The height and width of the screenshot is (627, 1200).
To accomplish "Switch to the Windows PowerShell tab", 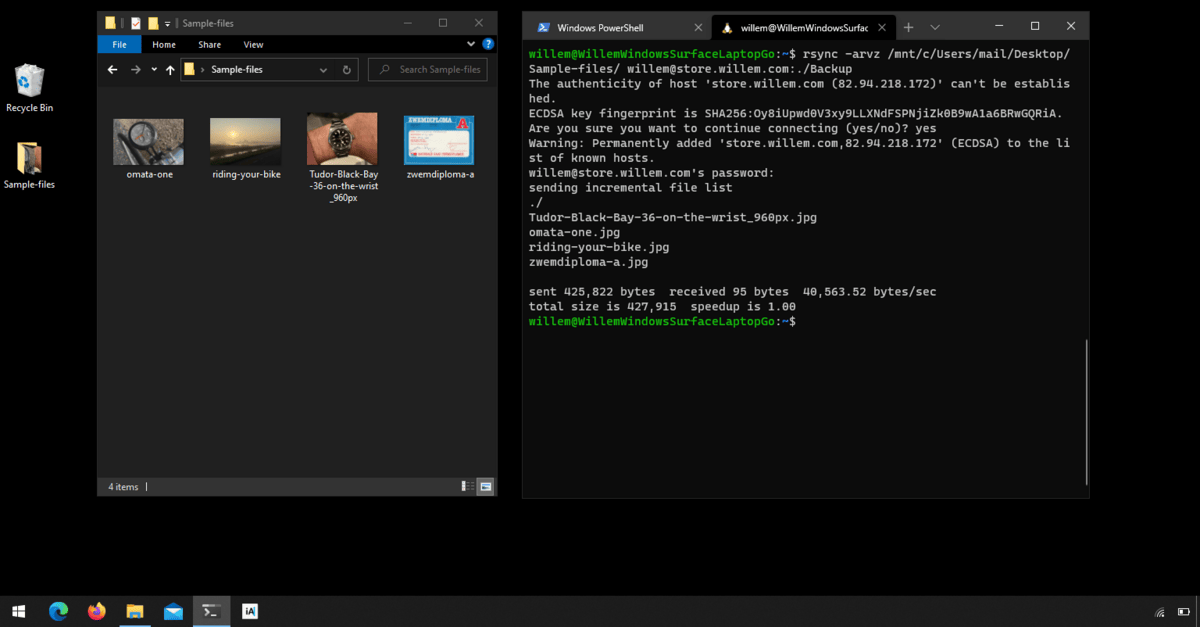I will tap(600, 27).
